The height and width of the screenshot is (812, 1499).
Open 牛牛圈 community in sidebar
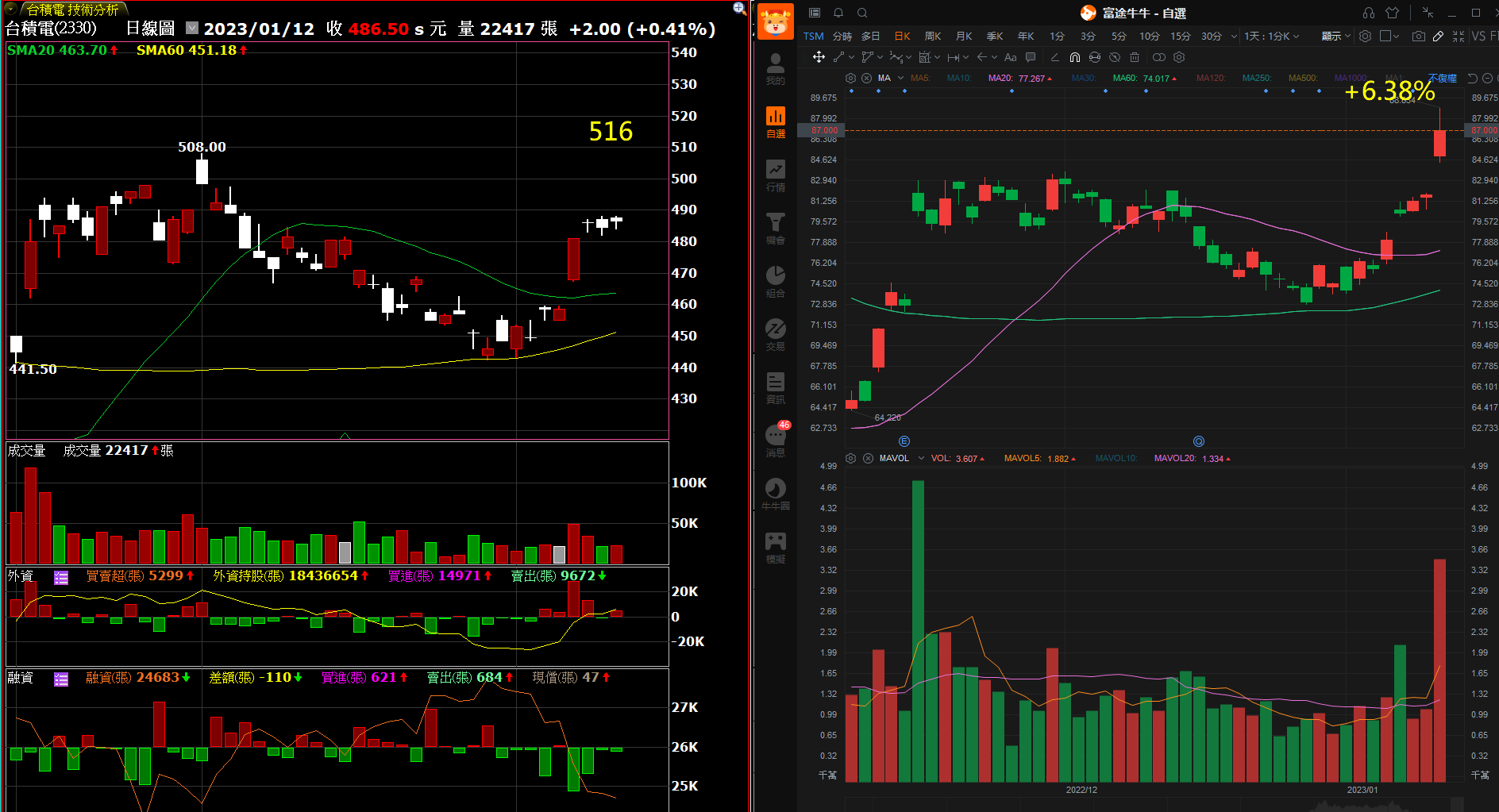pyautogui.click(x=776, y=495)
